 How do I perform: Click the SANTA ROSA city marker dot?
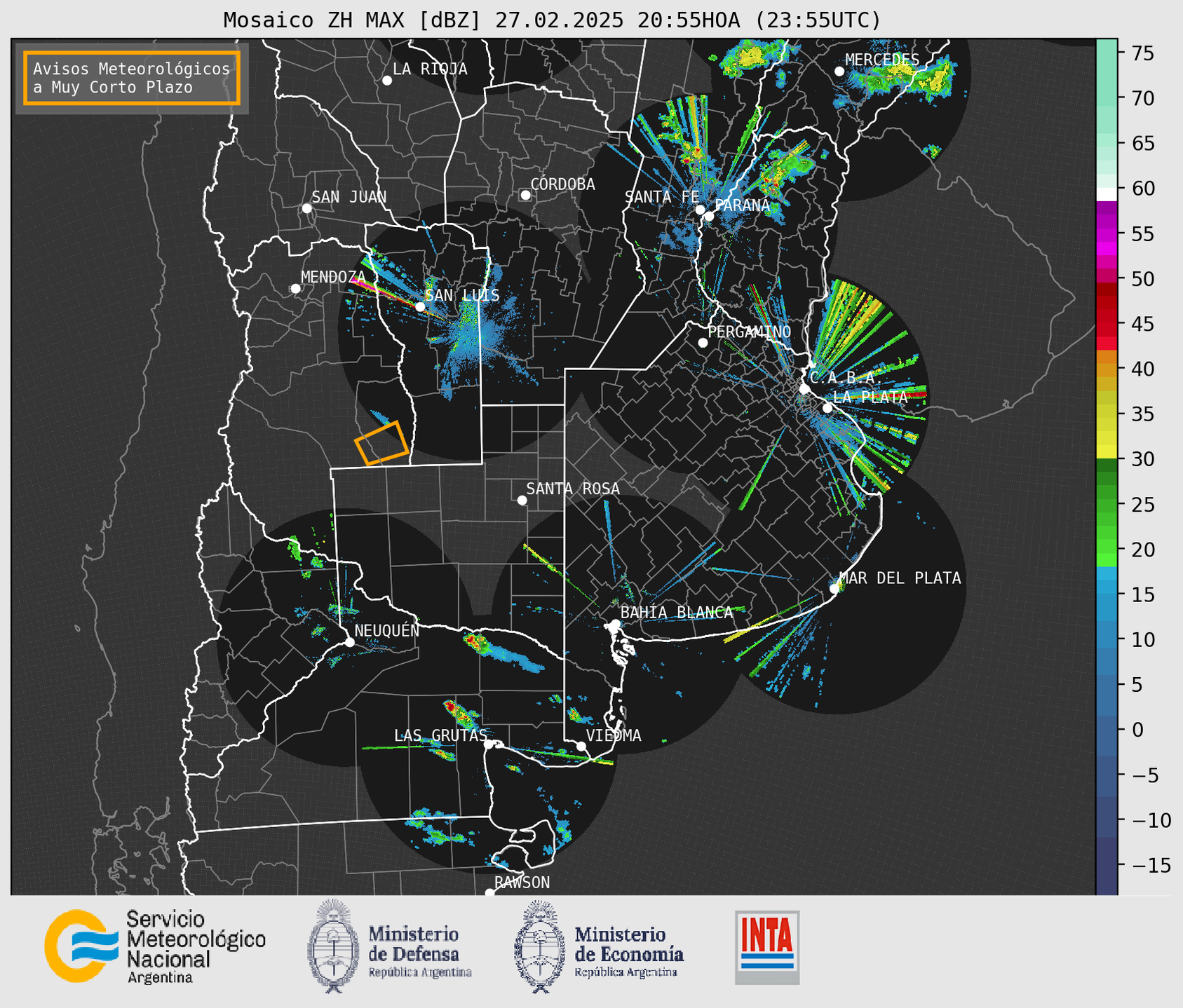click(522, 500)
